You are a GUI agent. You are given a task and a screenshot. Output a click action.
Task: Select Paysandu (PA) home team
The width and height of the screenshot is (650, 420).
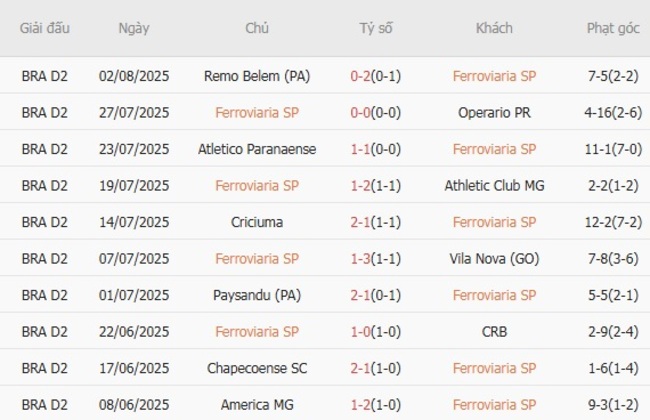coord(256,295)
